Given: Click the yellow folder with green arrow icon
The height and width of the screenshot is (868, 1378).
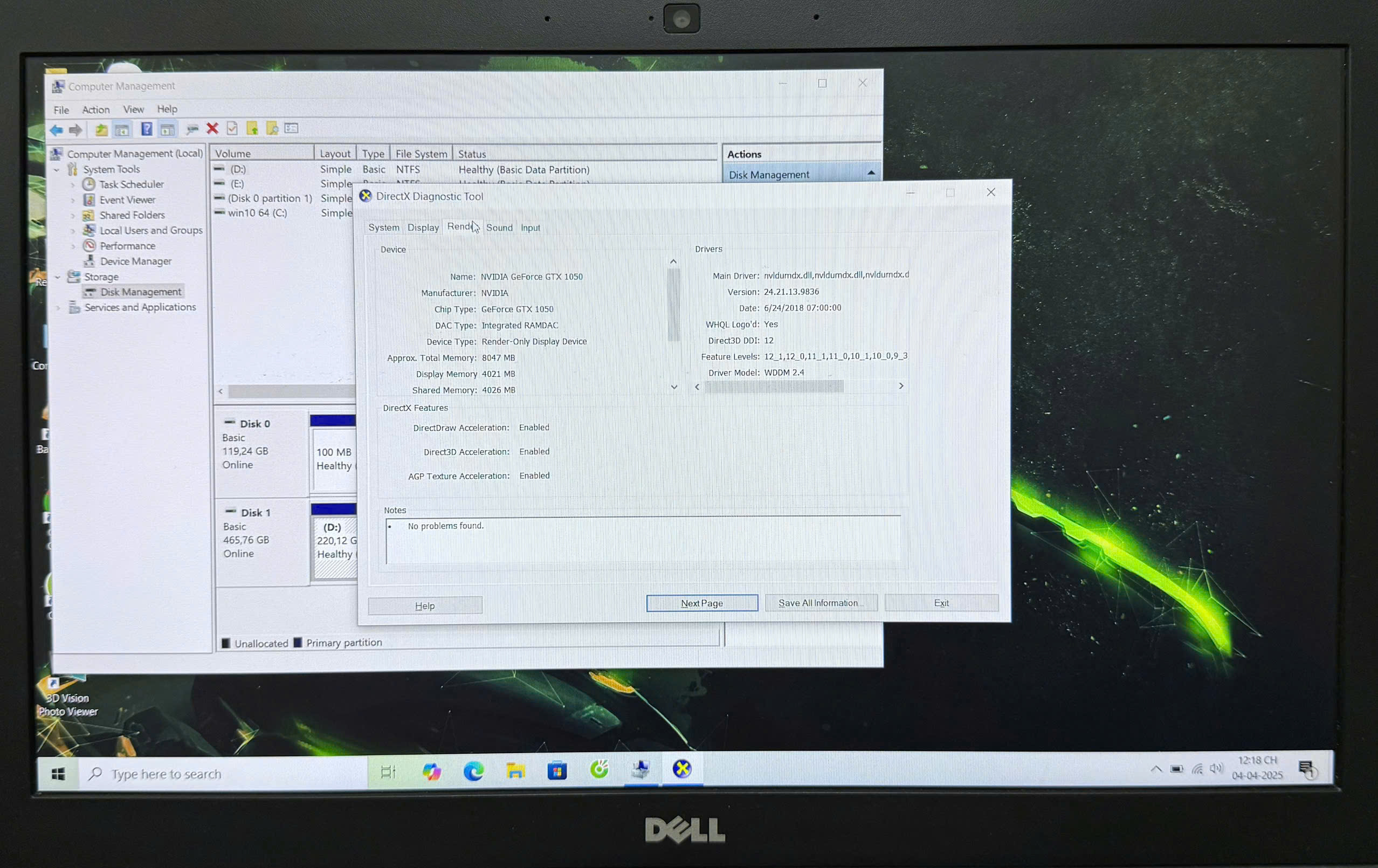Looking at the screenshot, I should tap(252, 129).
